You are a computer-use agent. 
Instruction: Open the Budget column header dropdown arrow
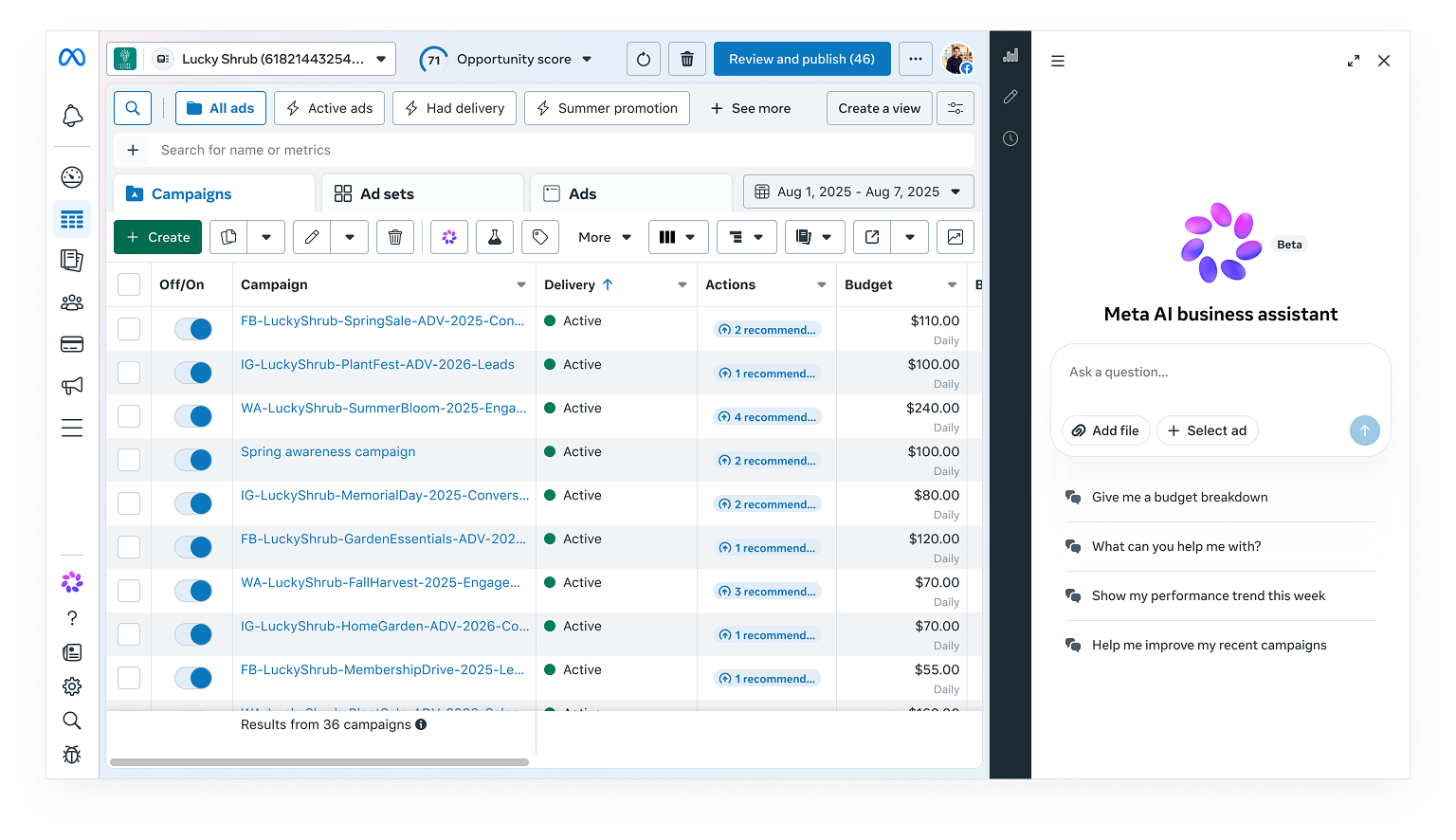click(x=952, y=284)
